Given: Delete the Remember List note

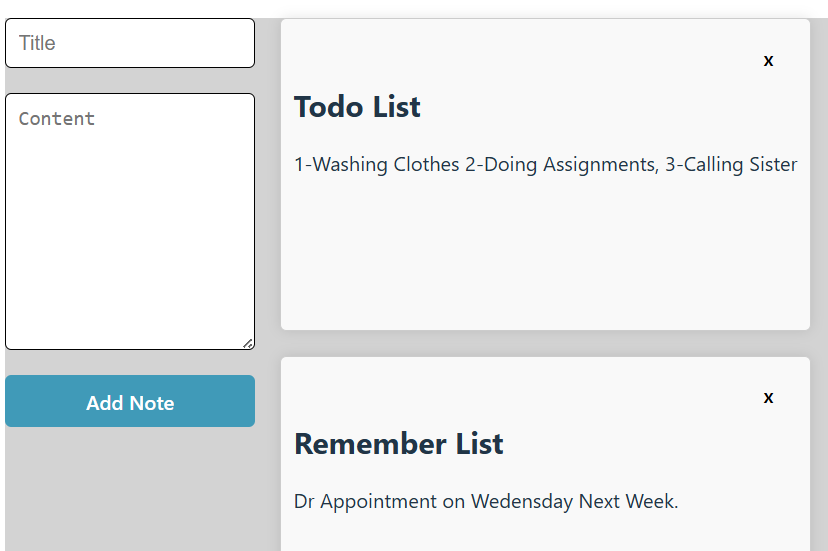Looking at the screenshot, I should tap(768, 398).
